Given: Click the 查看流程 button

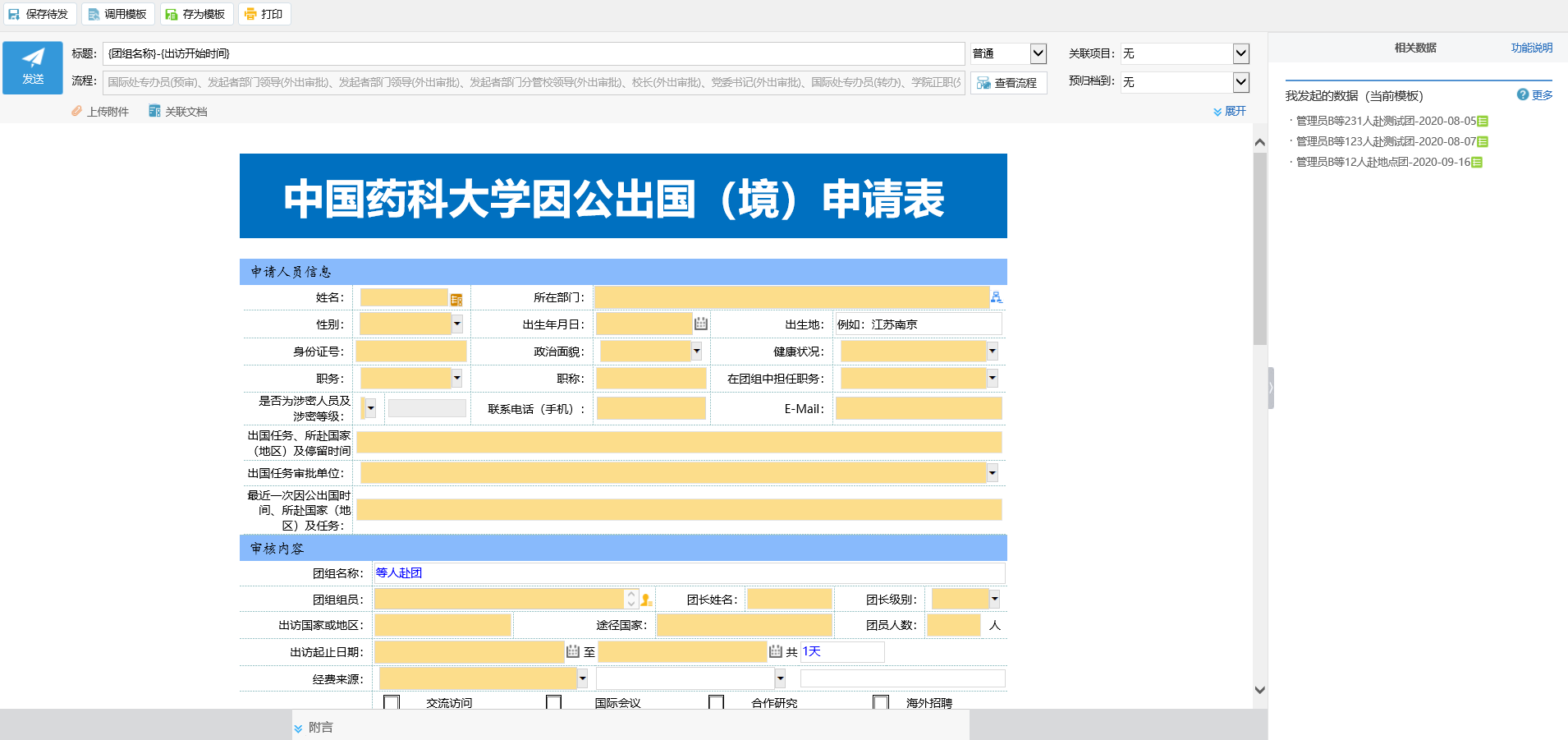Looking at the screenshot, I should 1008,83.
